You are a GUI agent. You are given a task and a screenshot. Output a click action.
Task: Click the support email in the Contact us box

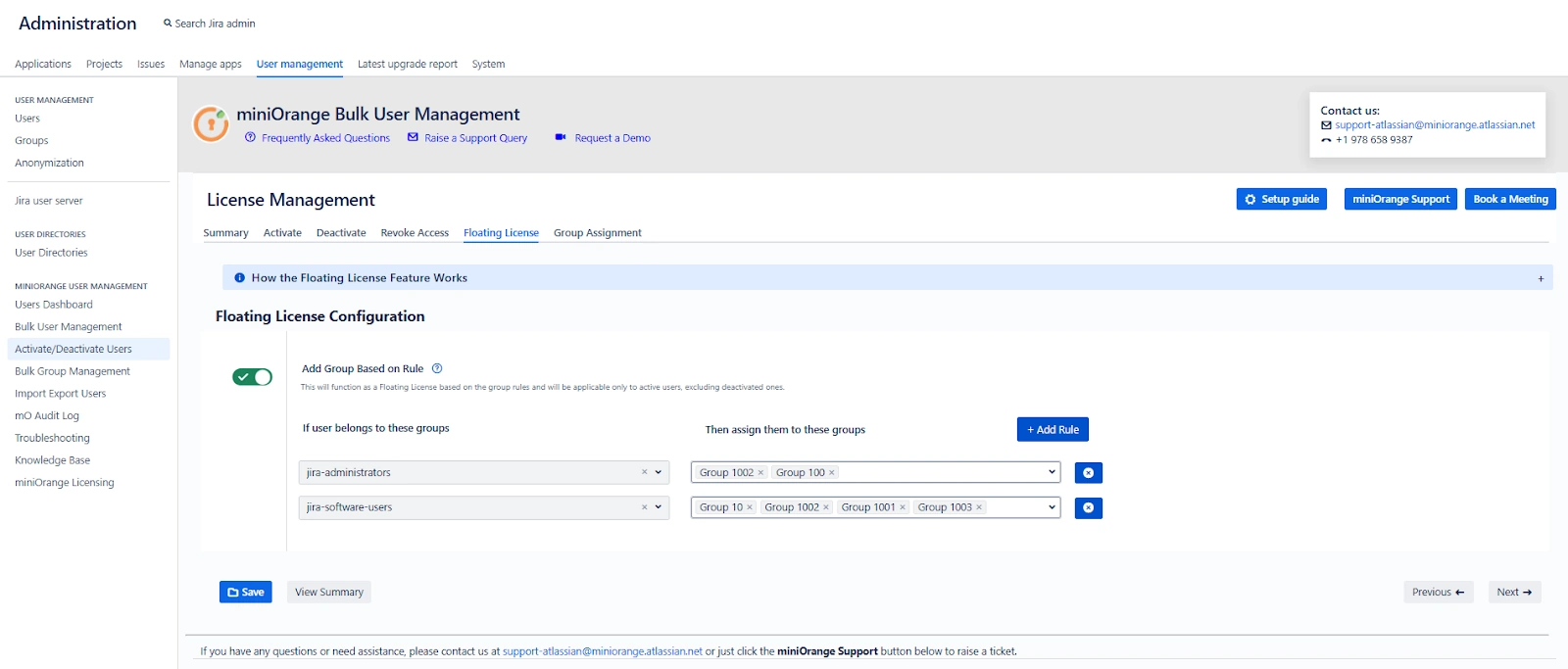click(1435, 125)
